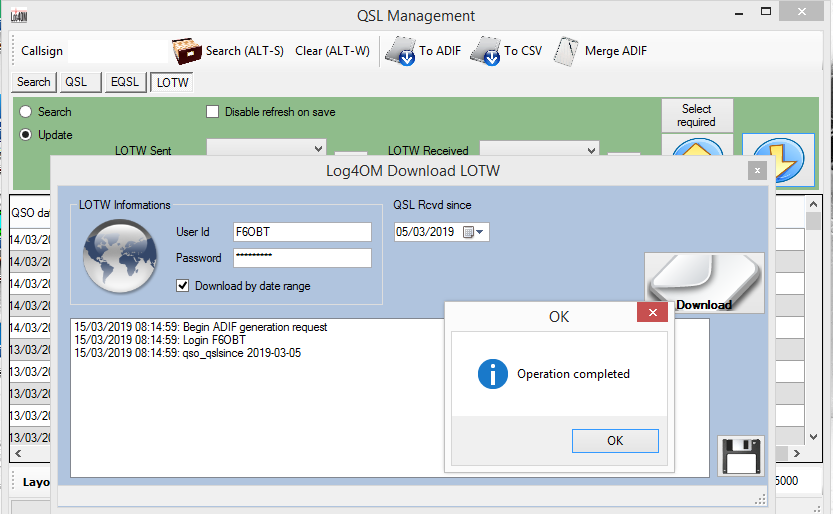Click the resize grip of download window

coord(760,500)
